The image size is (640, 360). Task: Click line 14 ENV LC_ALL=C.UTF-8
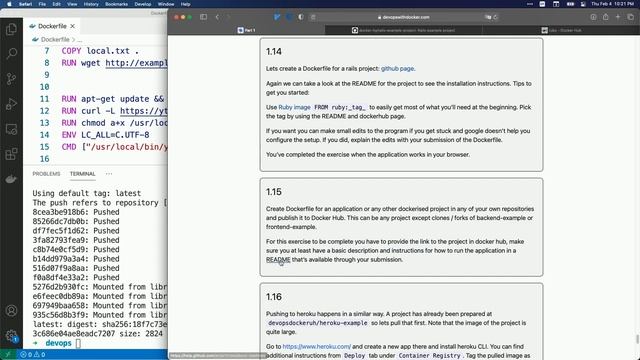pos(105,135)
